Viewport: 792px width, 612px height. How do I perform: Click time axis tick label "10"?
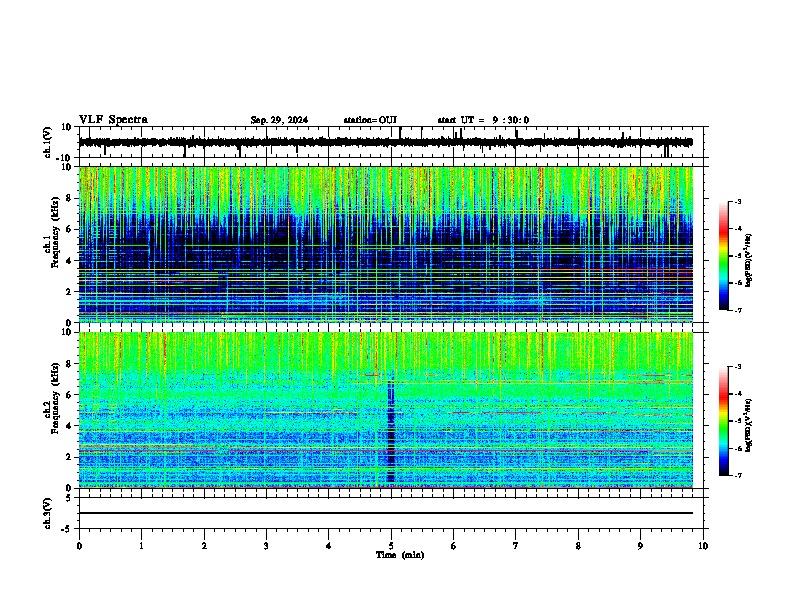coord(703,546)
